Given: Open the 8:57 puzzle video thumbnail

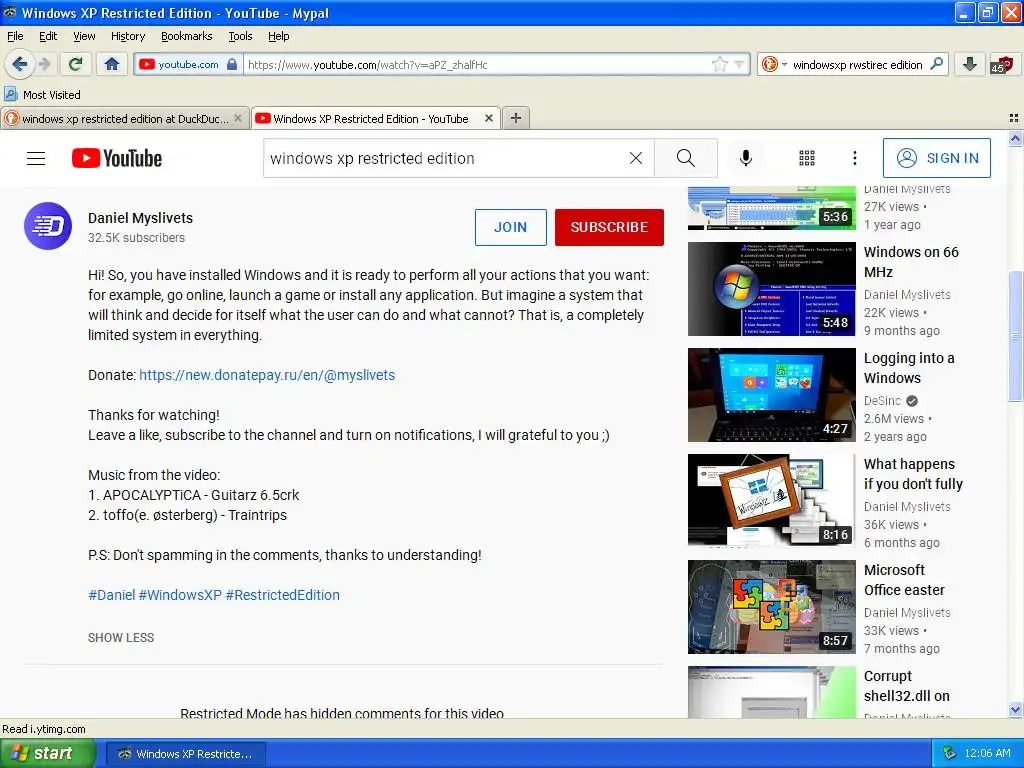Looking at the screenshot, I should pyautogui.click(x=772, y=607).
